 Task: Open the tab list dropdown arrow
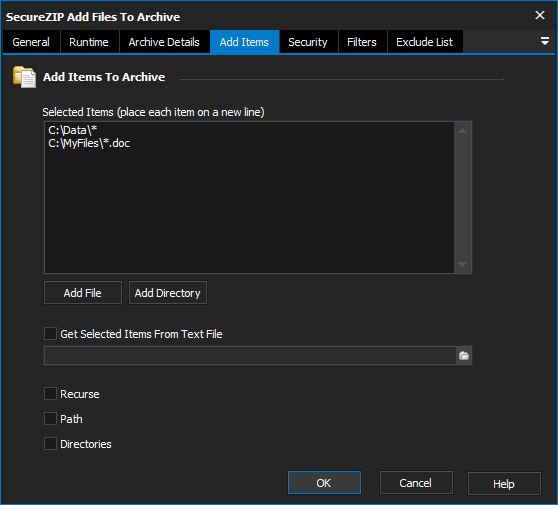[x=544, y=41]
